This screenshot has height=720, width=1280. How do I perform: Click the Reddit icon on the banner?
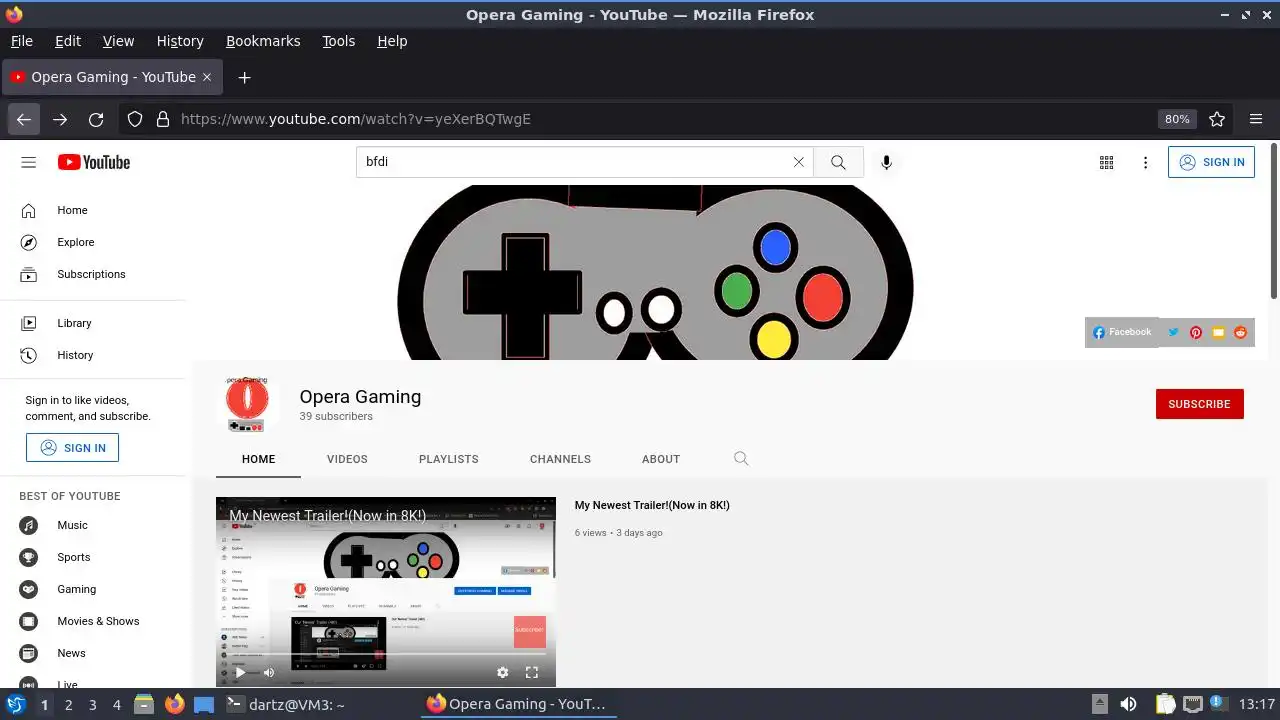1240,332
